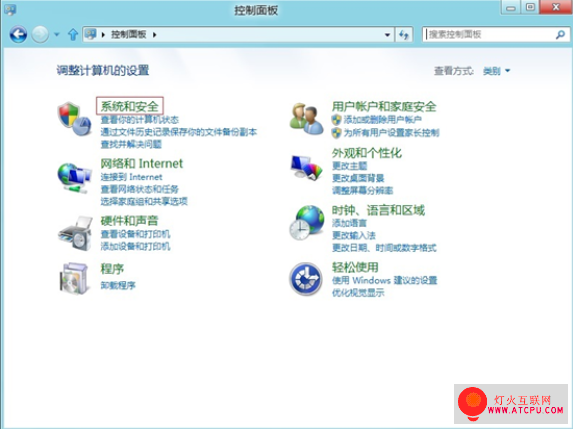Open the Hardware and Sound printer icon

coord(75,233)
